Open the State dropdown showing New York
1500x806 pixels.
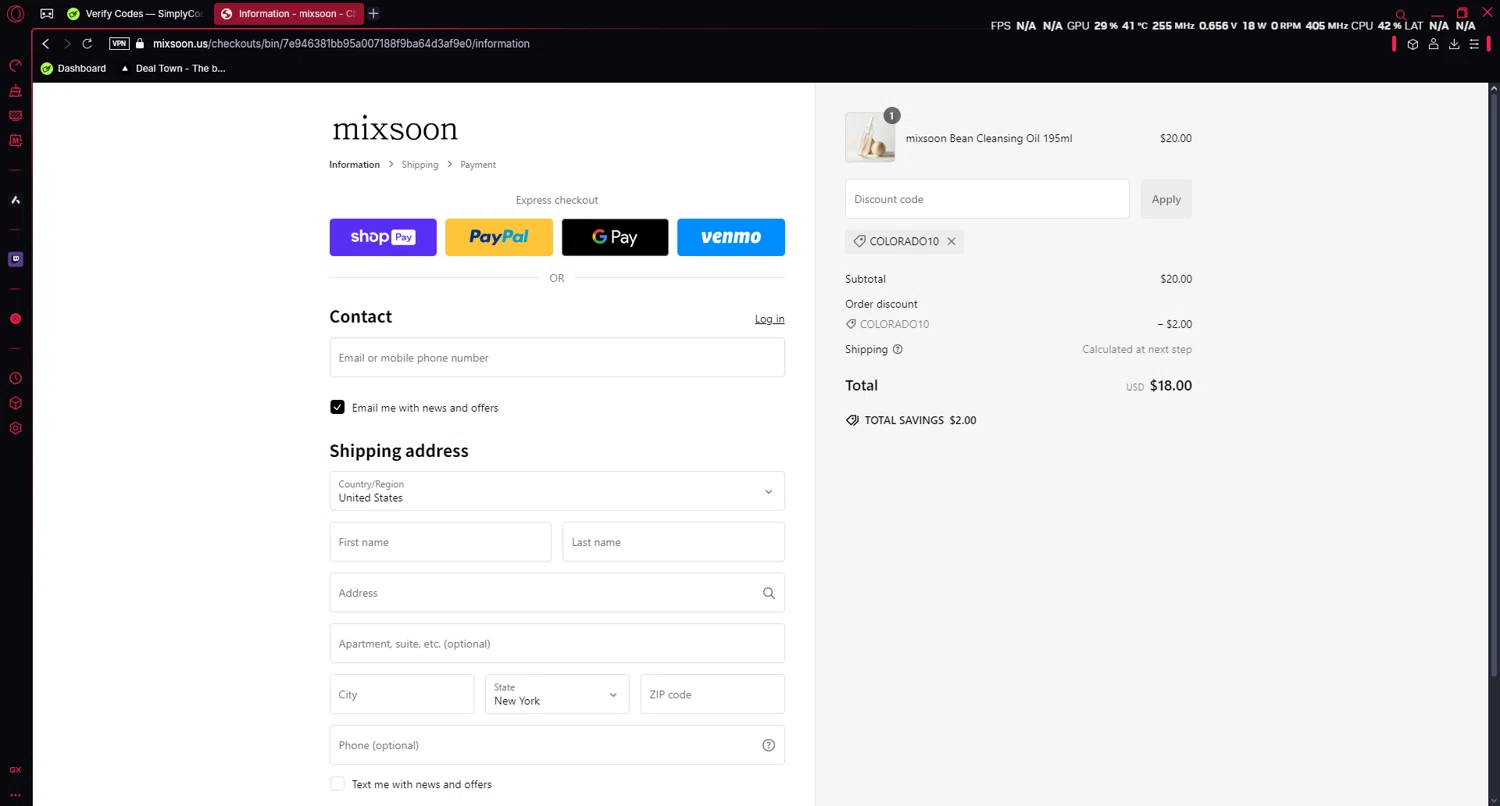pos(557,694)
